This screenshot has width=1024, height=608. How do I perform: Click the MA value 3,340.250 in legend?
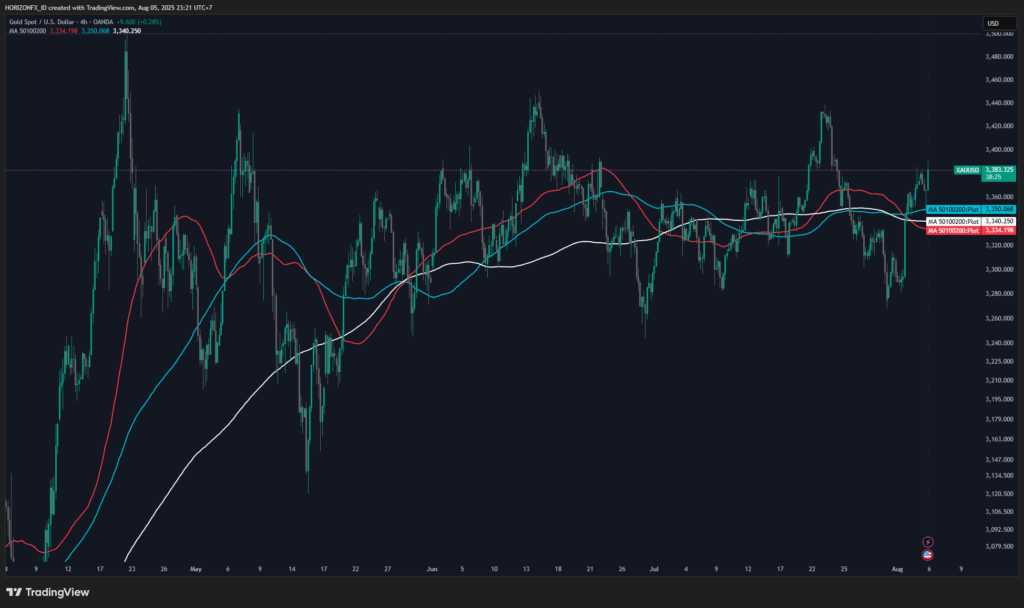point(125,31)
